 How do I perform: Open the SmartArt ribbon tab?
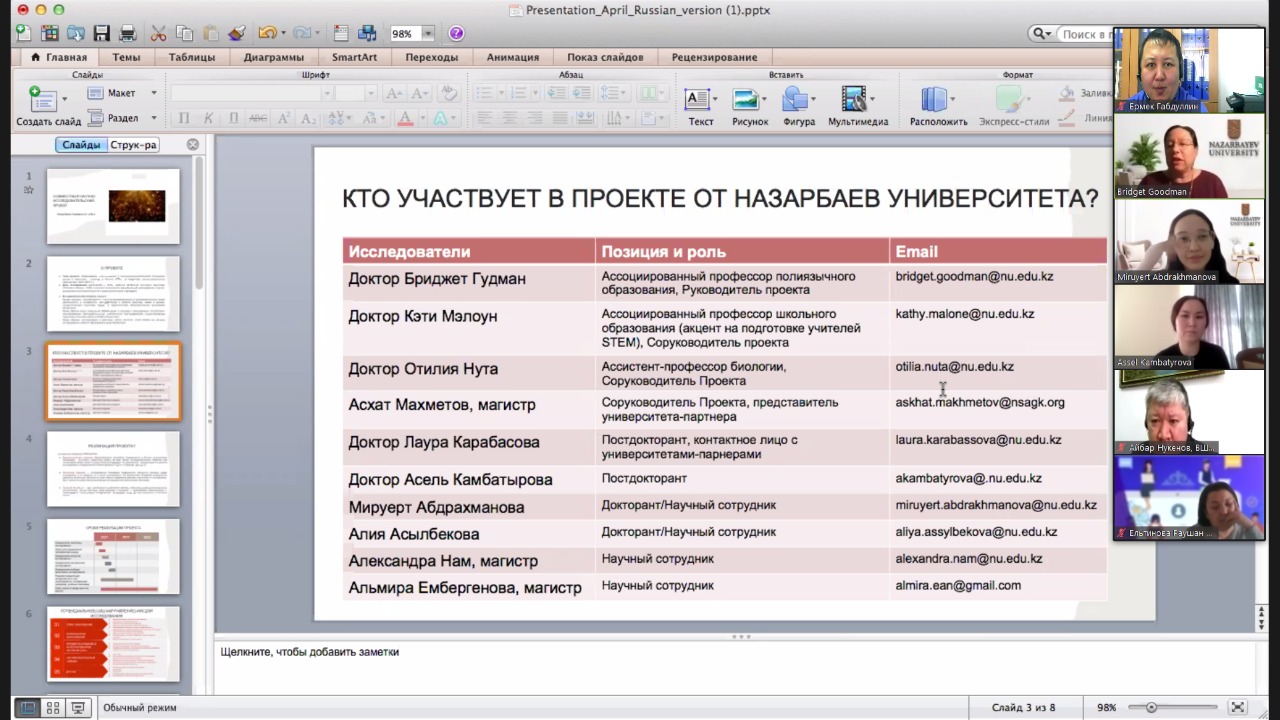[354, 57]
